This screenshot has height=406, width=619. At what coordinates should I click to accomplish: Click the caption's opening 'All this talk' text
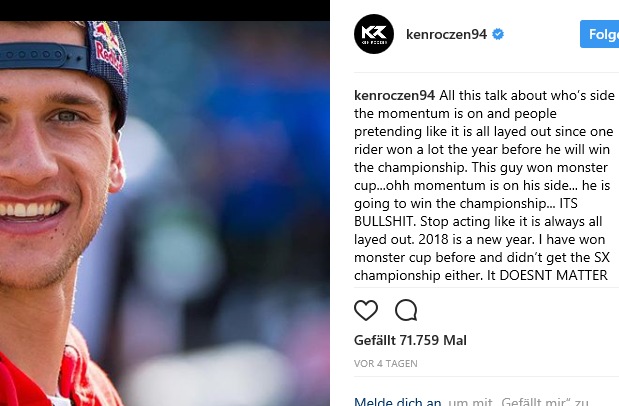[480, 96]
